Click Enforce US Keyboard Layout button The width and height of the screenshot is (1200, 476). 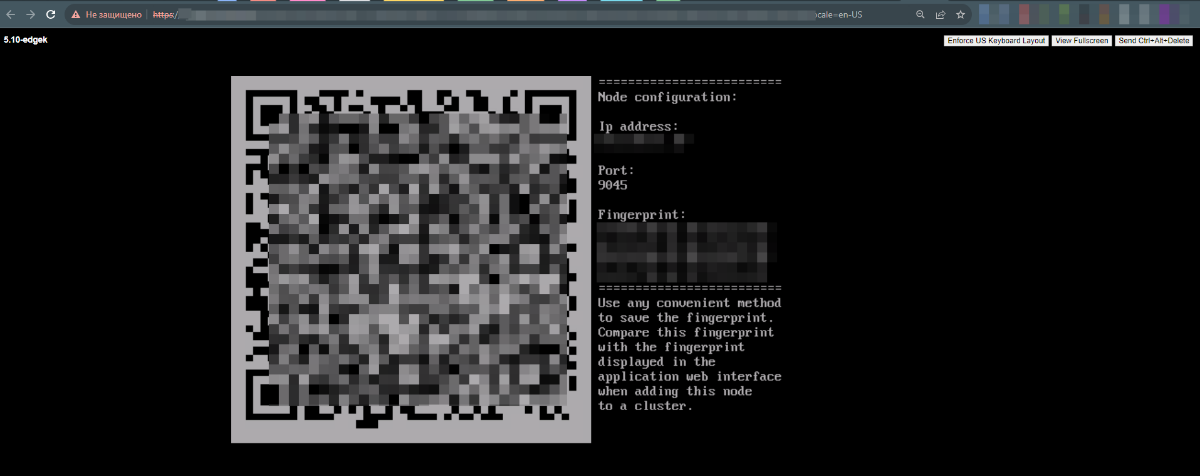[996, 41]
